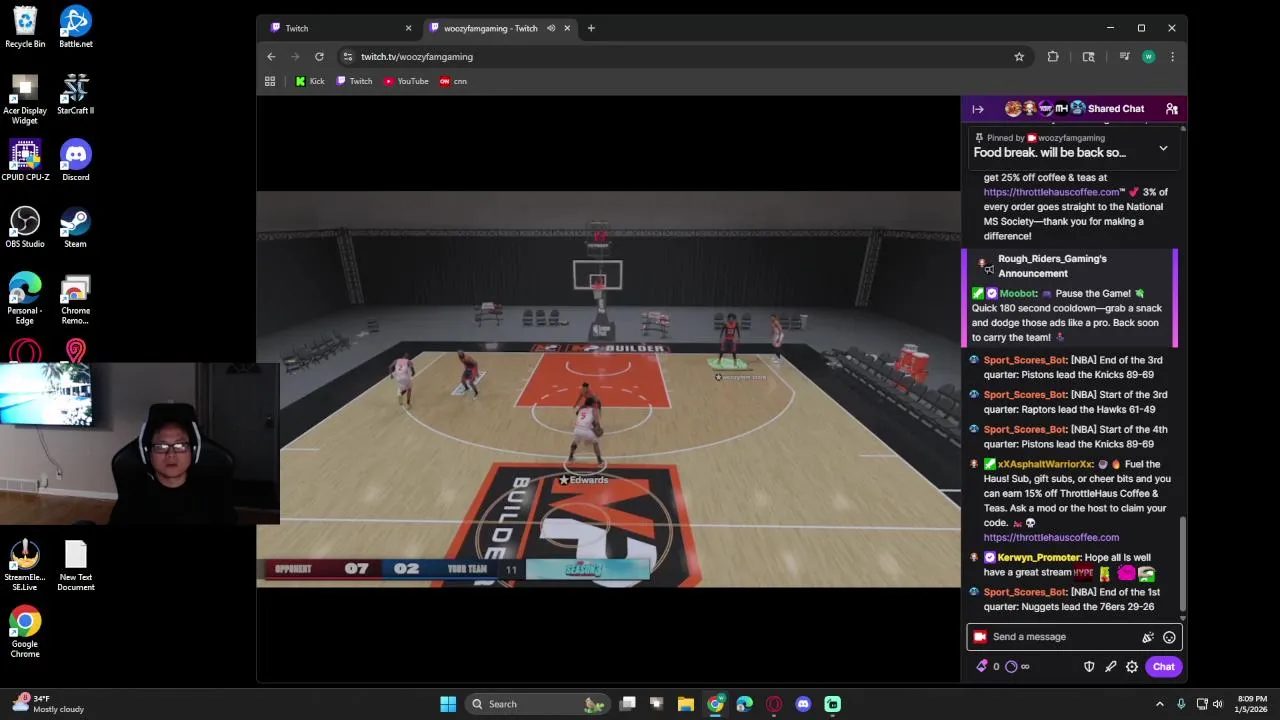Open the mod view sword icon
The width and height of the screenshot is (1280, 720).
pyautogui.click(x=1110, y=667)
